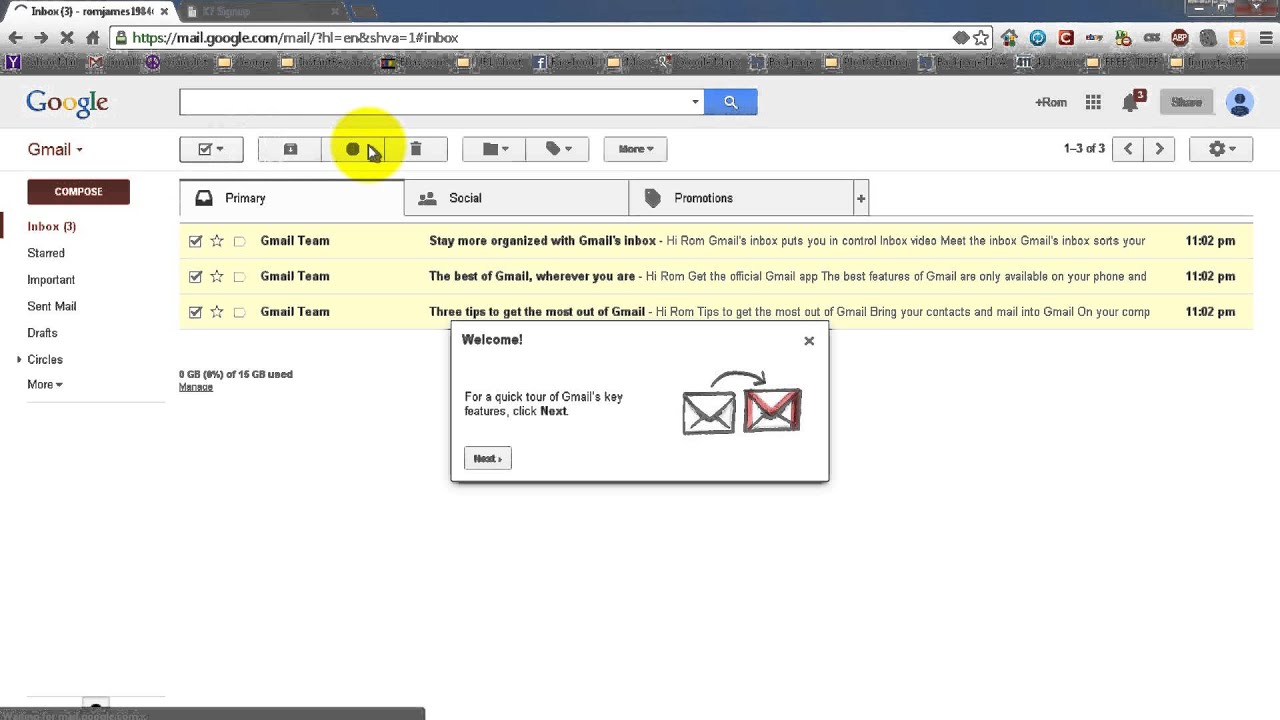This screenshot has height=720, width=1280.
Task: Close the Welcome popup
Action: 809,341
